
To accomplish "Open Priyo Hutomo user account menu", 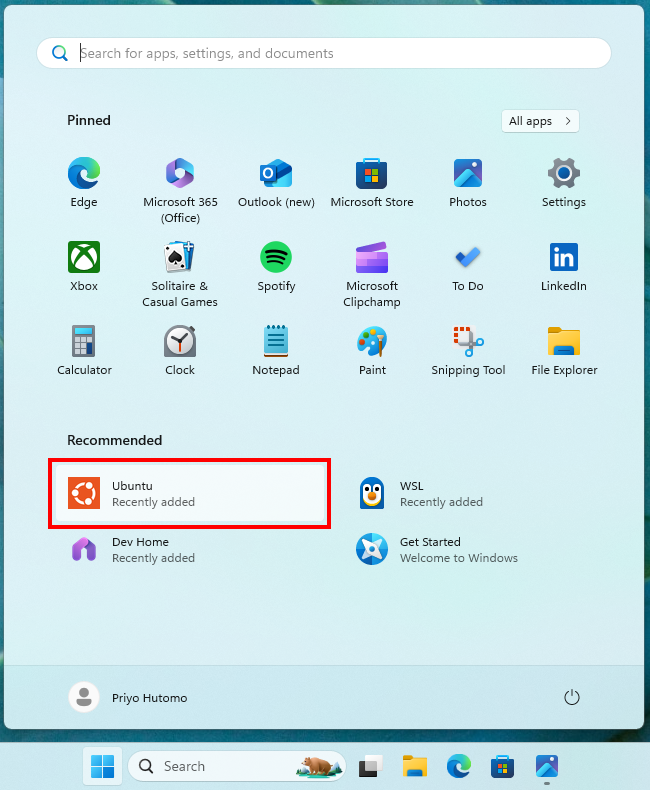I will pyautogui.click(x=128, y=697).
